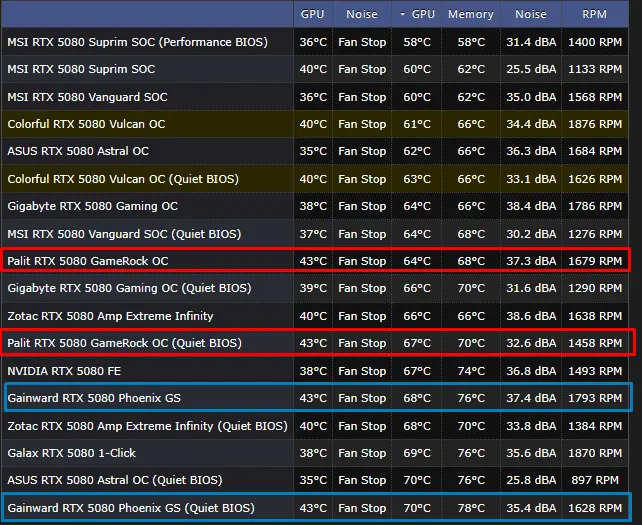Click the 1870 RPM value for Galax
The width and height of the screenshot is (642, 525).
point(595,453)
